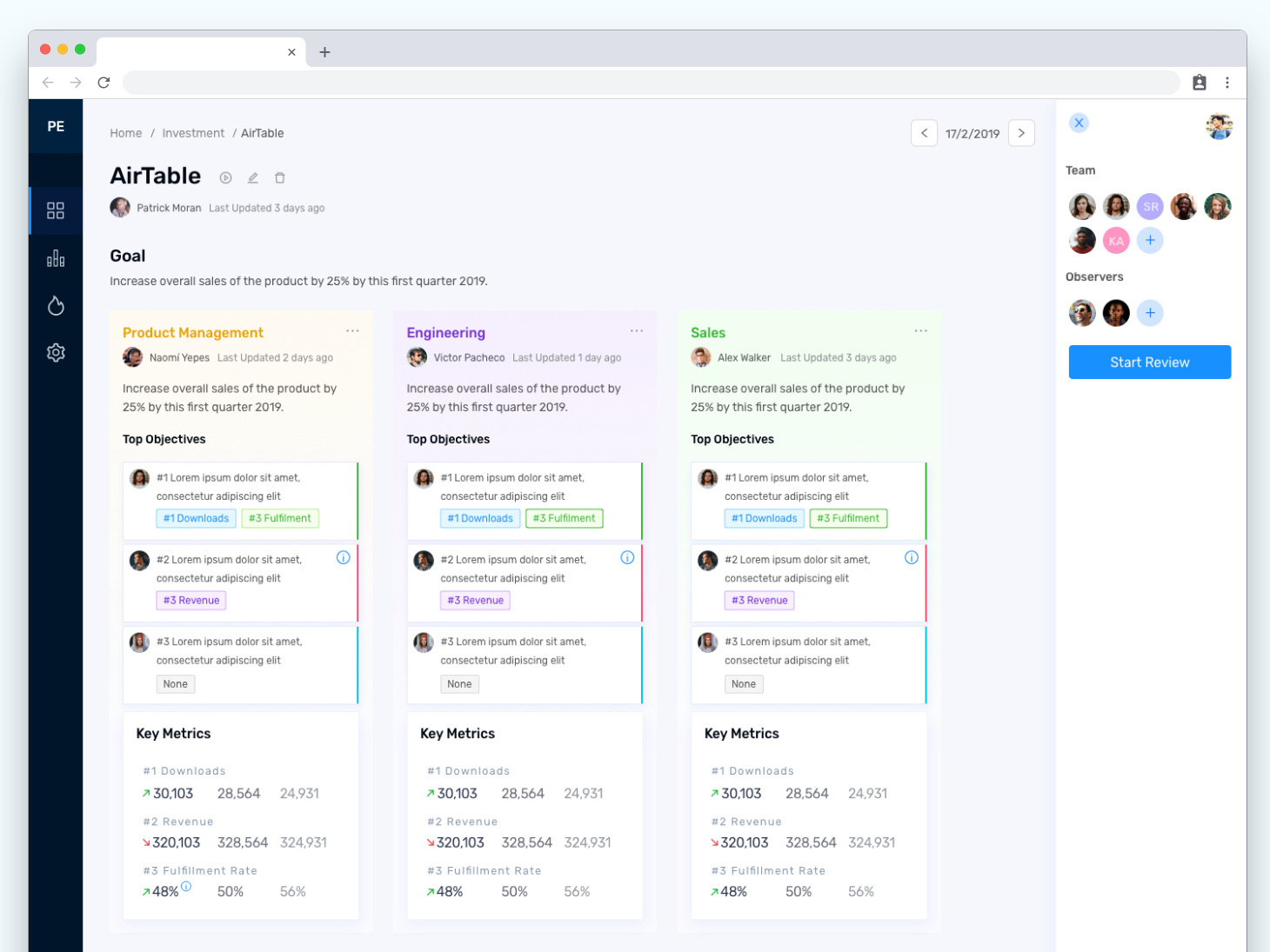The height and width of the screenshot is (952, 1270).
Task: Click #3 Revenue tag in Product Management
Action: [x=191, y=600]
